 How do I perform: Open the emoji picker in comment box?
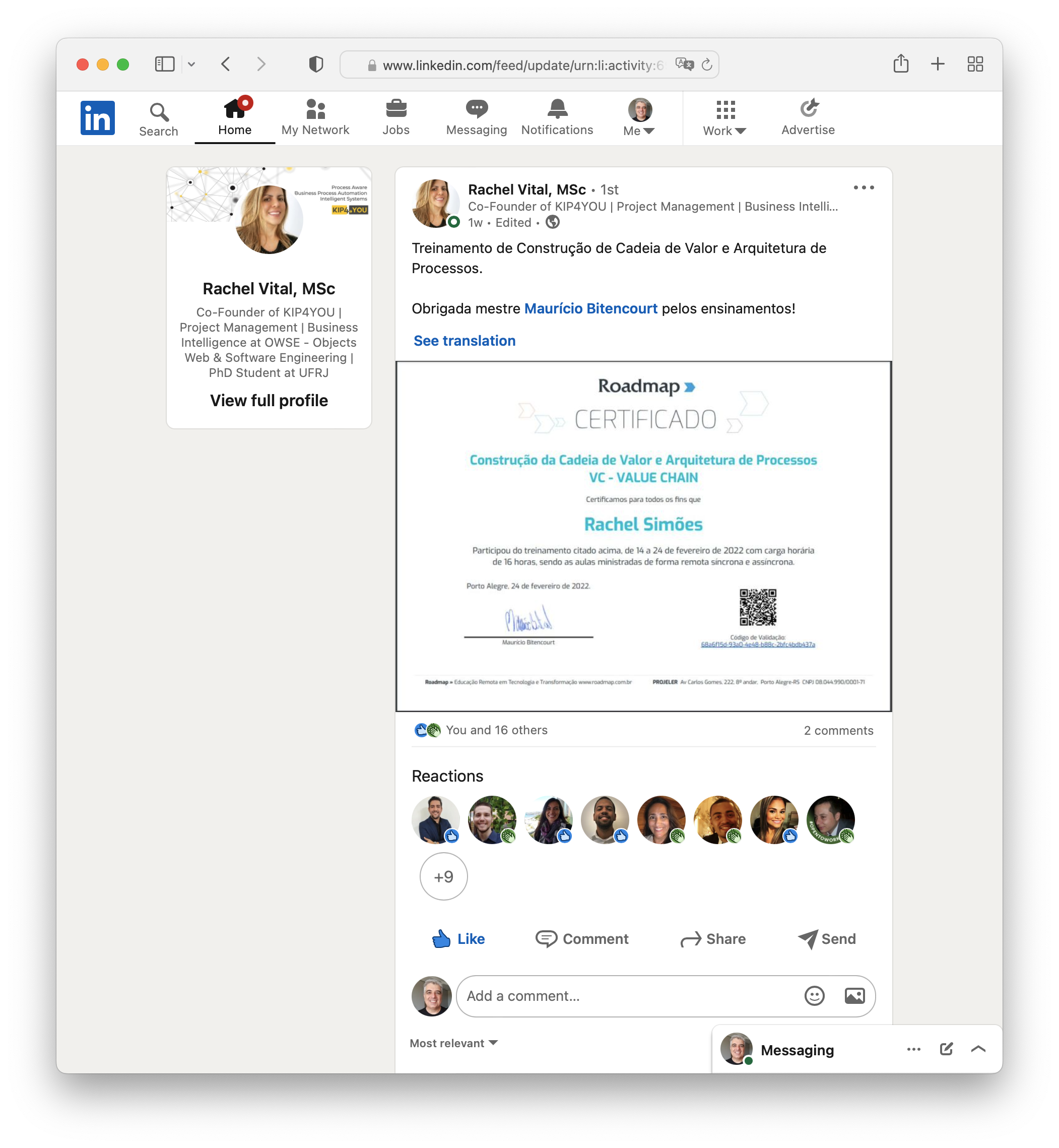tap(814, 996)
